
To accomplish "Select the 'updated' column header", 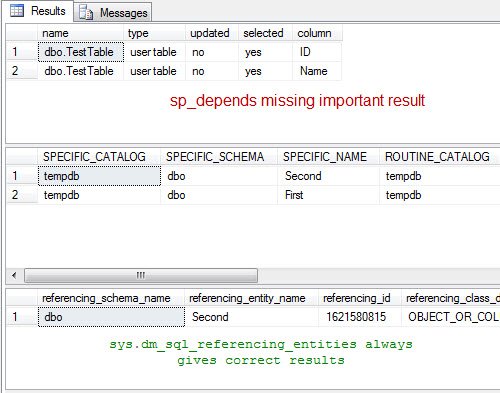I will point(212,33).
